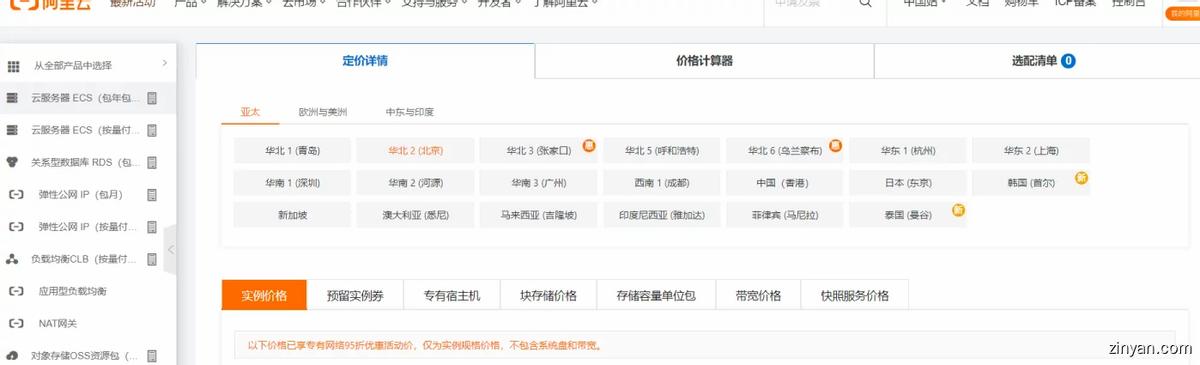Choose region 华北 5 (呼和浩特)

click(661, 151)
